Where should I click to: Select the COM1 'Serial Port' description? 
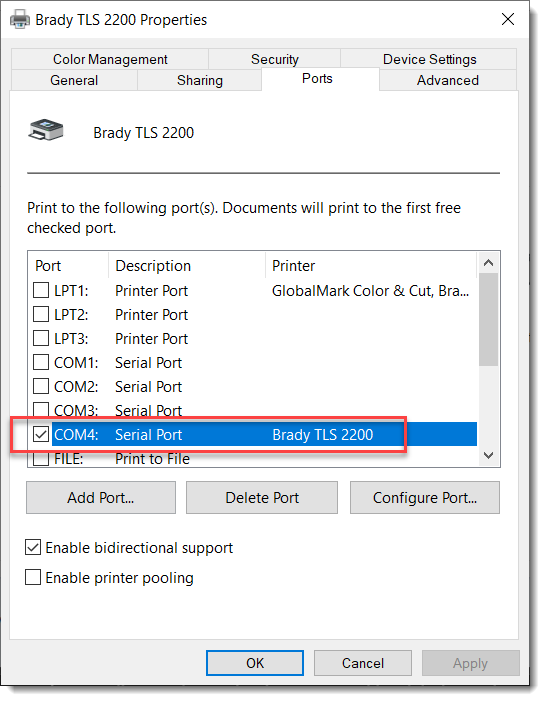[148, 363]
